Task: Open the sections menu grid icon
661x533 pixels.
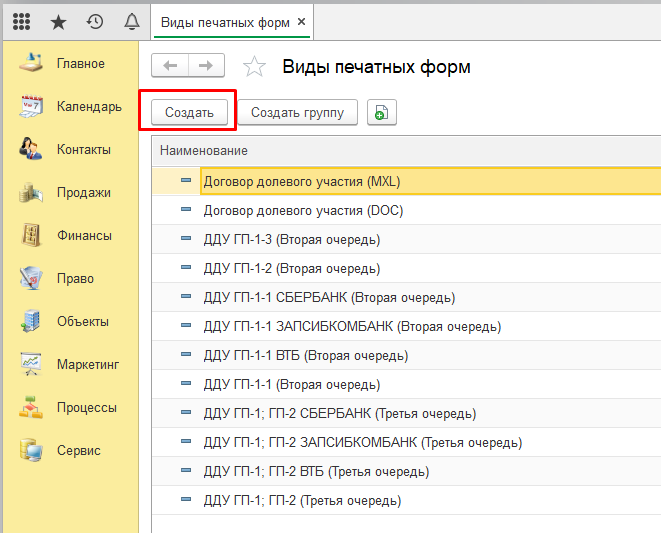Action: click(21, 21)
